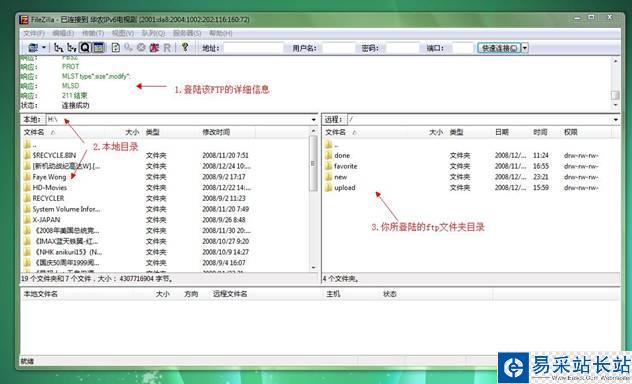Toggle the transfer queue Q icon

85,48
